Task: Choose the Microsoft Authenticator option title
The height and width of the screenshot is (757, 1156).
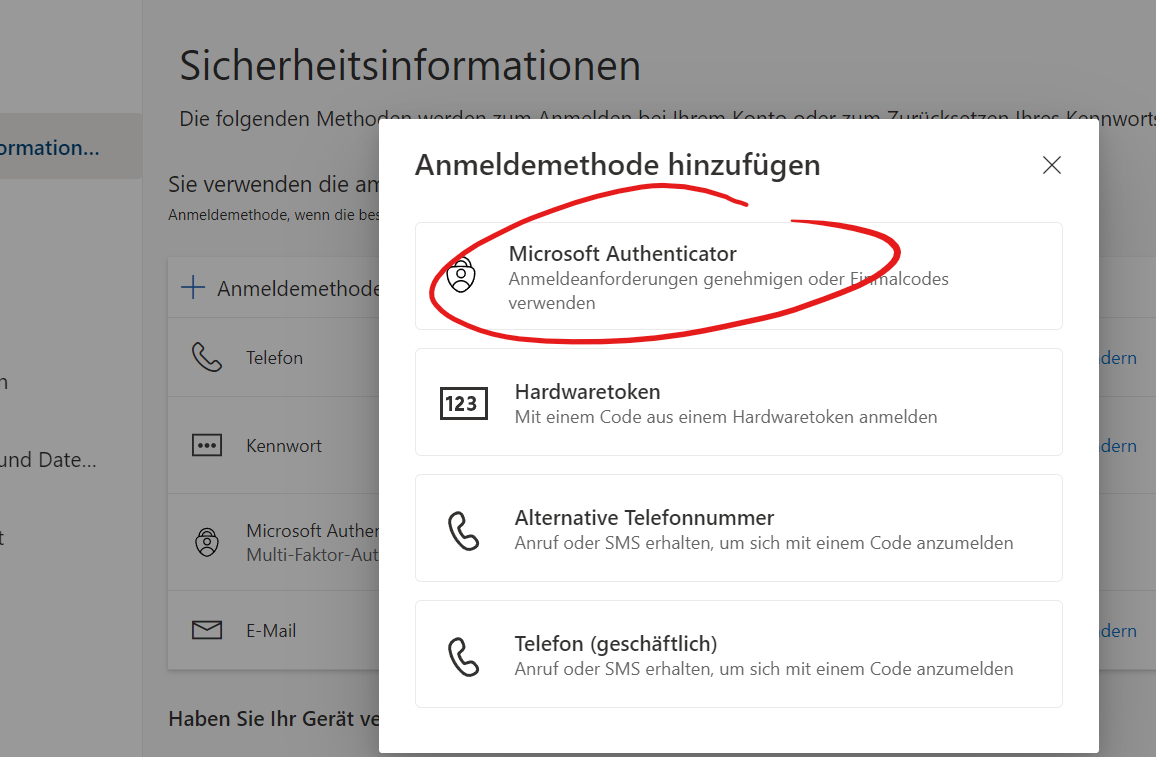Action: point(622,254)
